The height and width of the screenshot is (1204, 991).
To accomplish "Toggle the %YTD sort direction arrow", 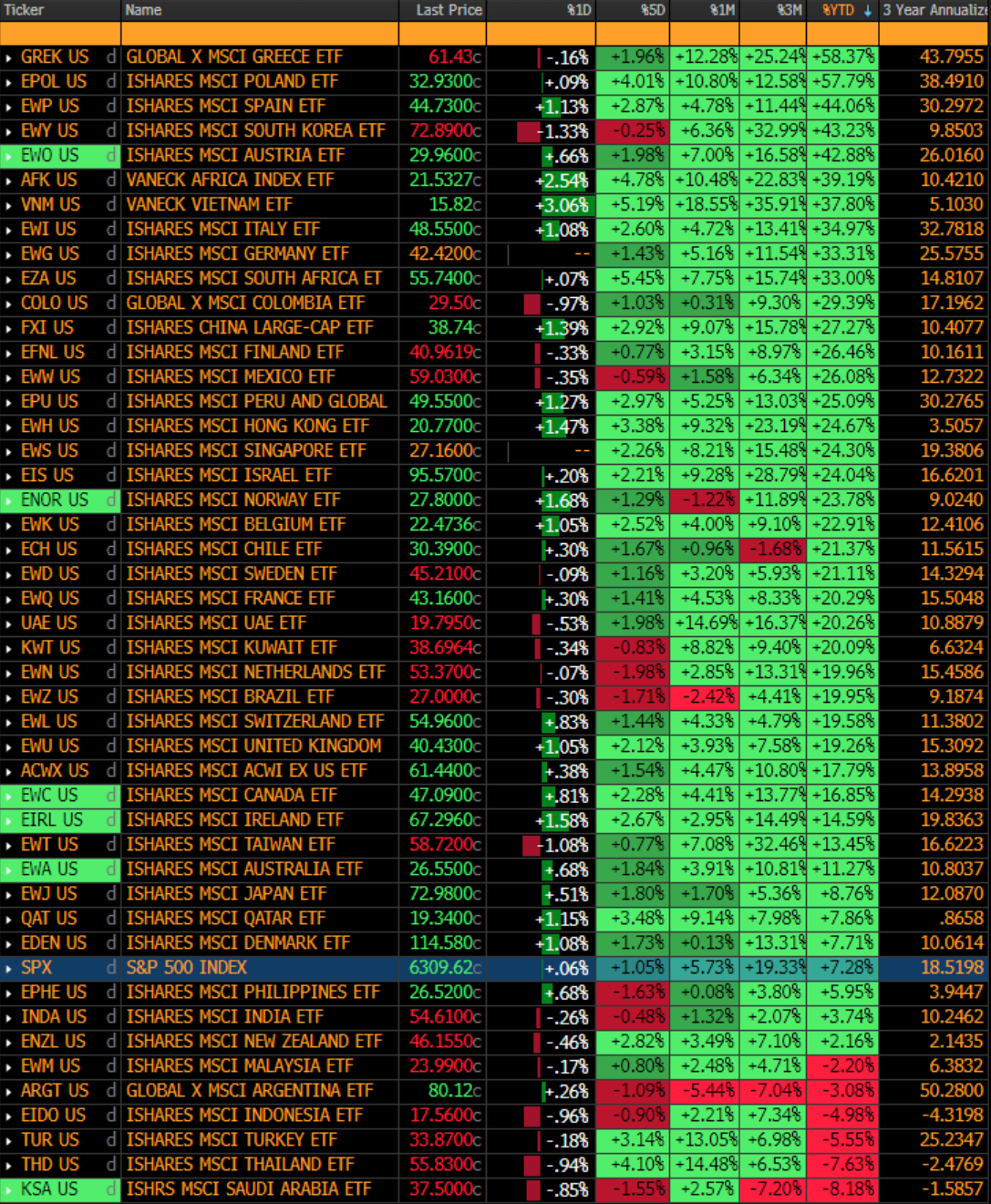I will coord(868,10).
